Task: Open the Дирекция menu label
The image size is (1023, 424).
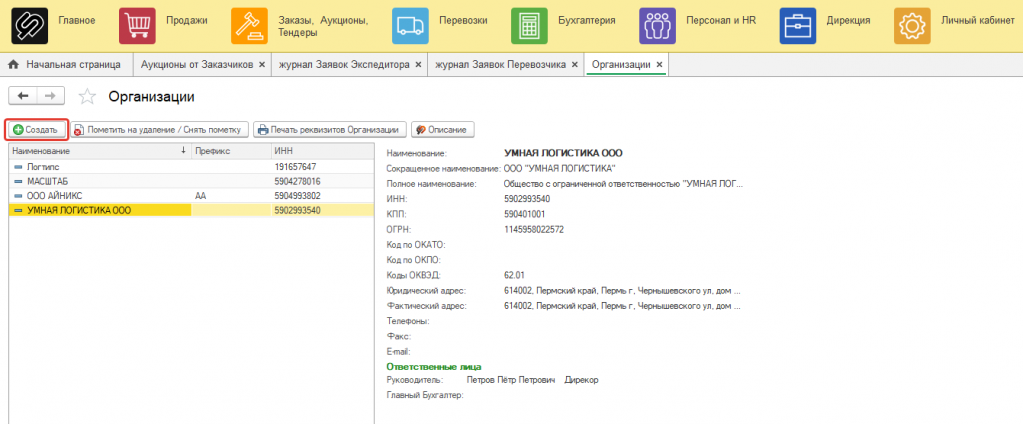Action: pos(848,21)
